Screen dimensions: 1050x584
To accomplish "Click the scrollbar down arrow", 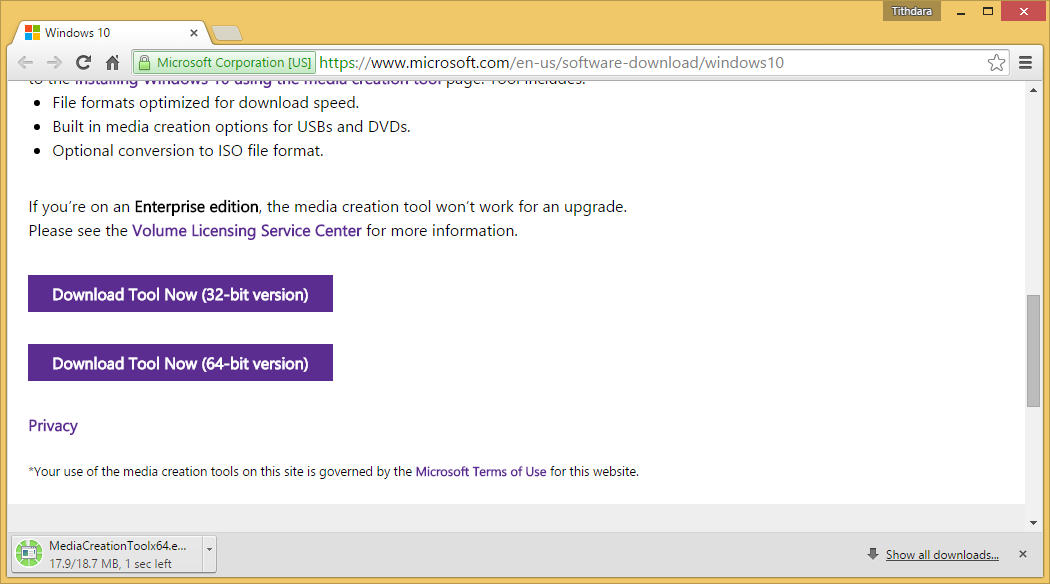I will point(1033,523).
